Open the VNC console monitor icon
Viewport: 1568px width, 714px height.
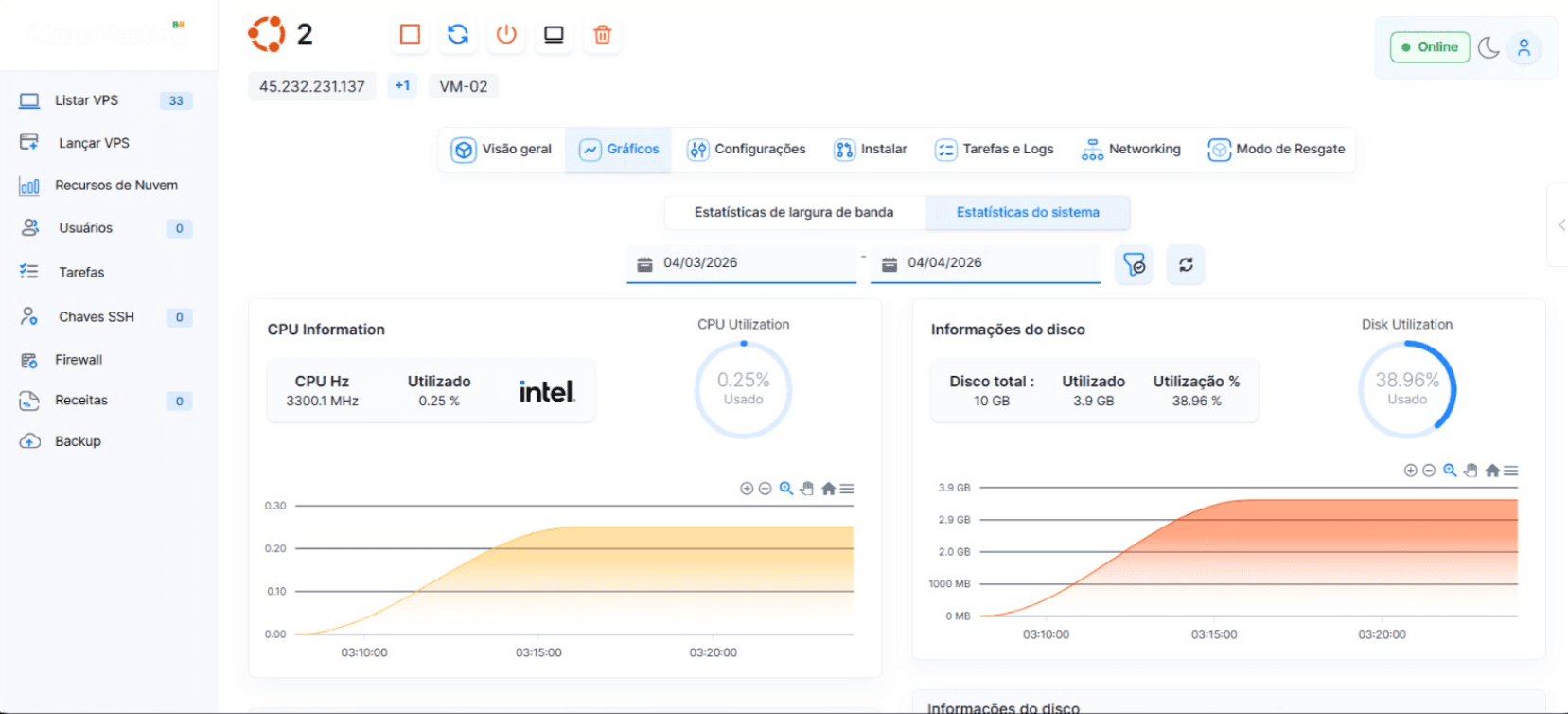pos(554,35)
